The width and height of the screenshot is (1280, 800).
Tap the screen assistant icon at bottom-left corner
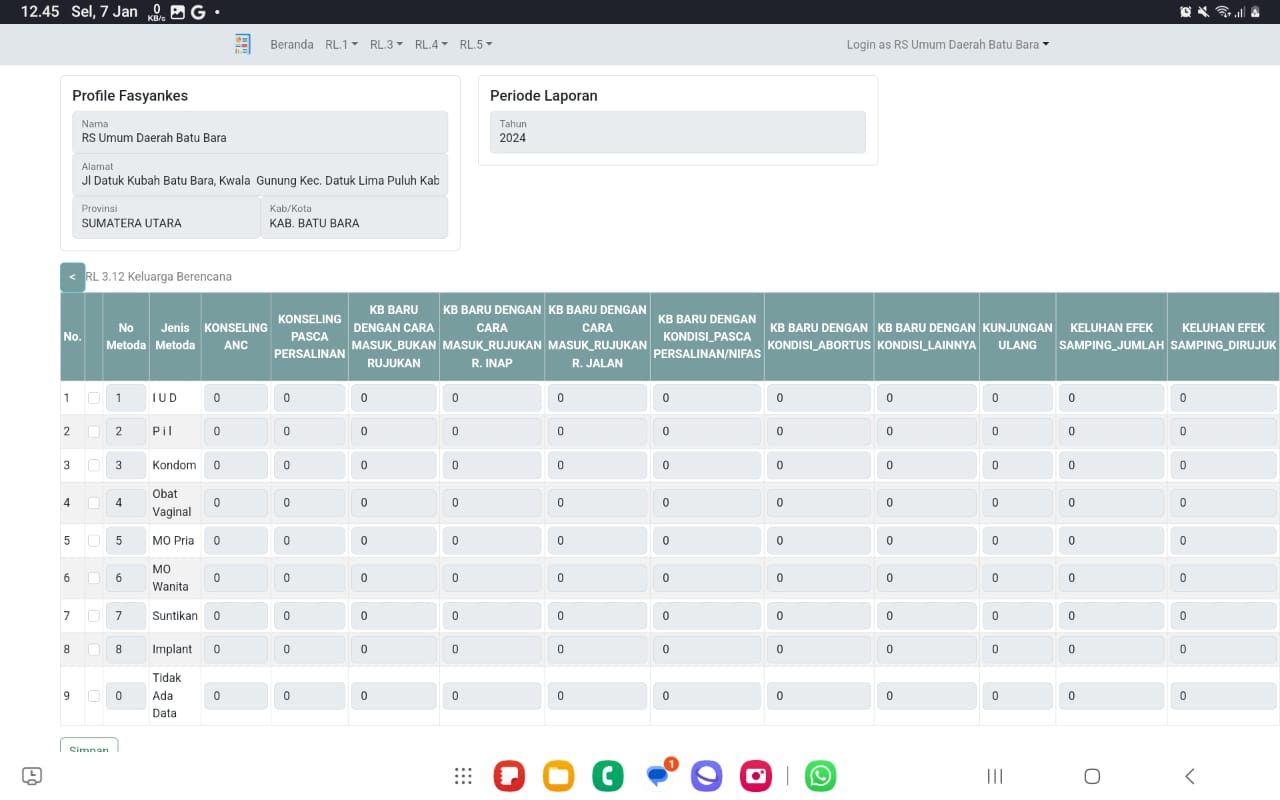click(32, 776)
